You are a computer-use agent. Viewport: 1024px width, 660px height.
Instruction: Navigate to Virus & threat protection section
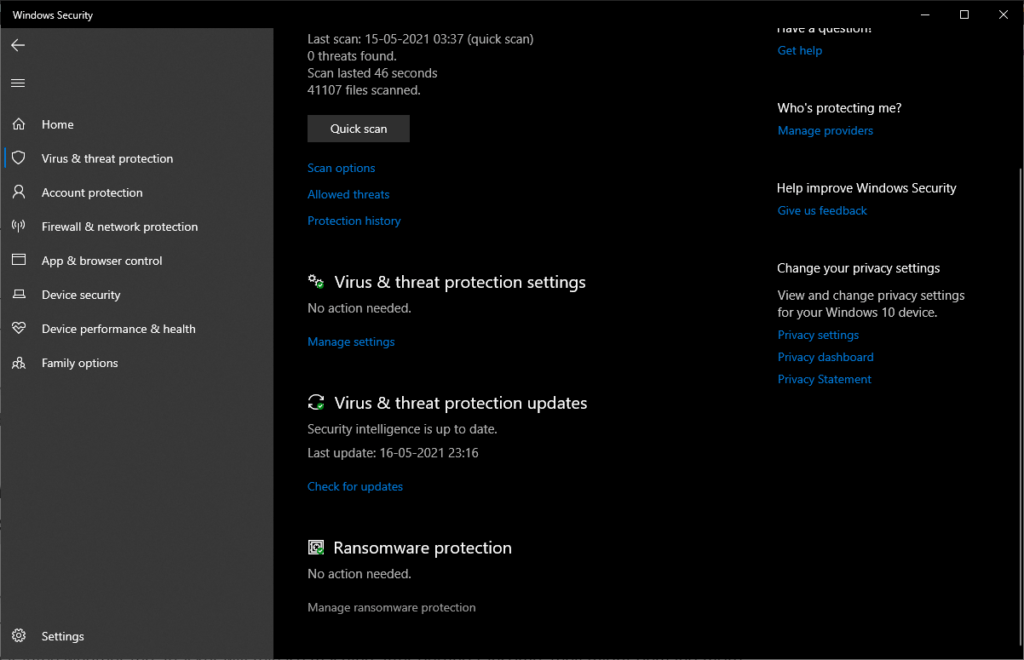click(106, 158)
